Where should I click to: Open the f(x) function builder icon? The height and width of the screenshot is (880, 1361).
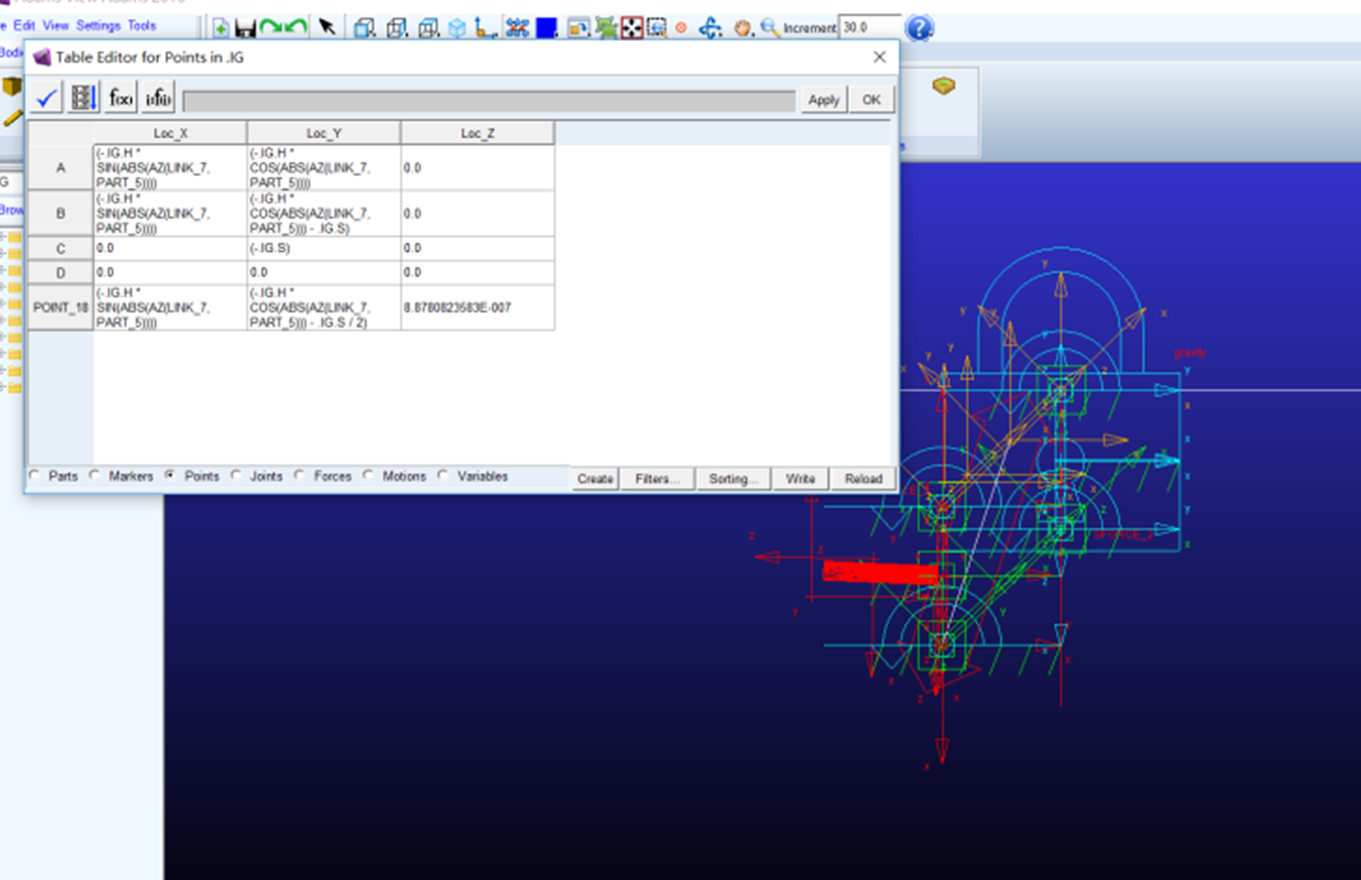pyautogui.click(x=121, y=98)
